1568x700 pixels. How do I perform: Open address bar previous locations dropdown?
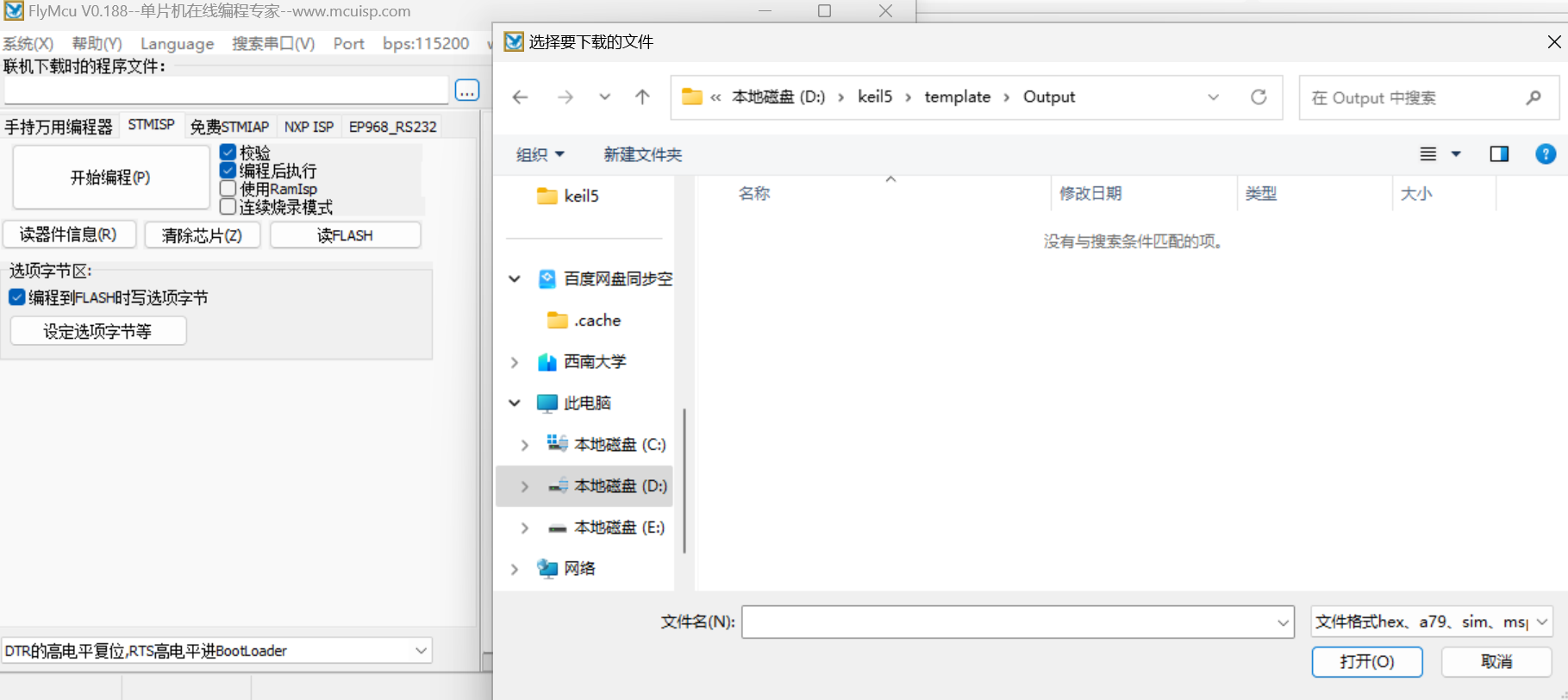click(1214, 97)
